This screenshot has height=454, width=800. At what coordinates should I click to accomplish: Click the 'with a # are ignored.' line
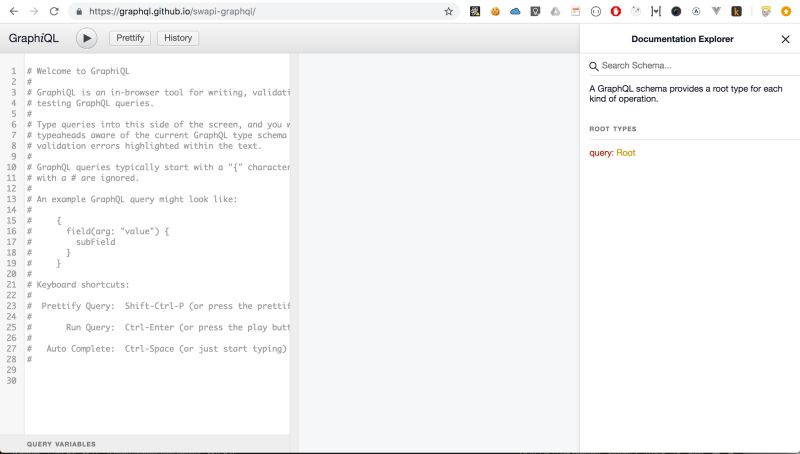(x=83, y=178)
